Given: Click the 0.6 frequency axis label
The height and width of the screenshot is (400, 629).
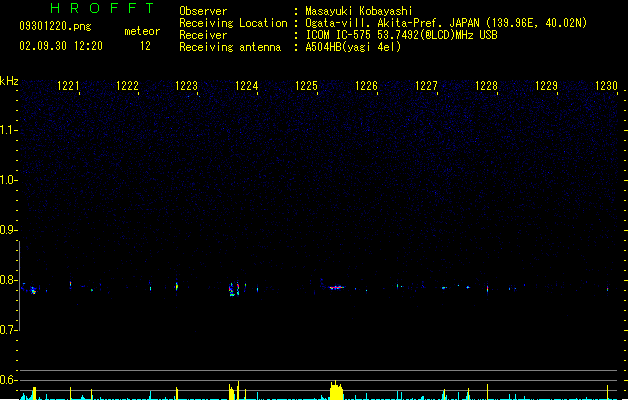Looking at the screenshot, I should point(8,380).
